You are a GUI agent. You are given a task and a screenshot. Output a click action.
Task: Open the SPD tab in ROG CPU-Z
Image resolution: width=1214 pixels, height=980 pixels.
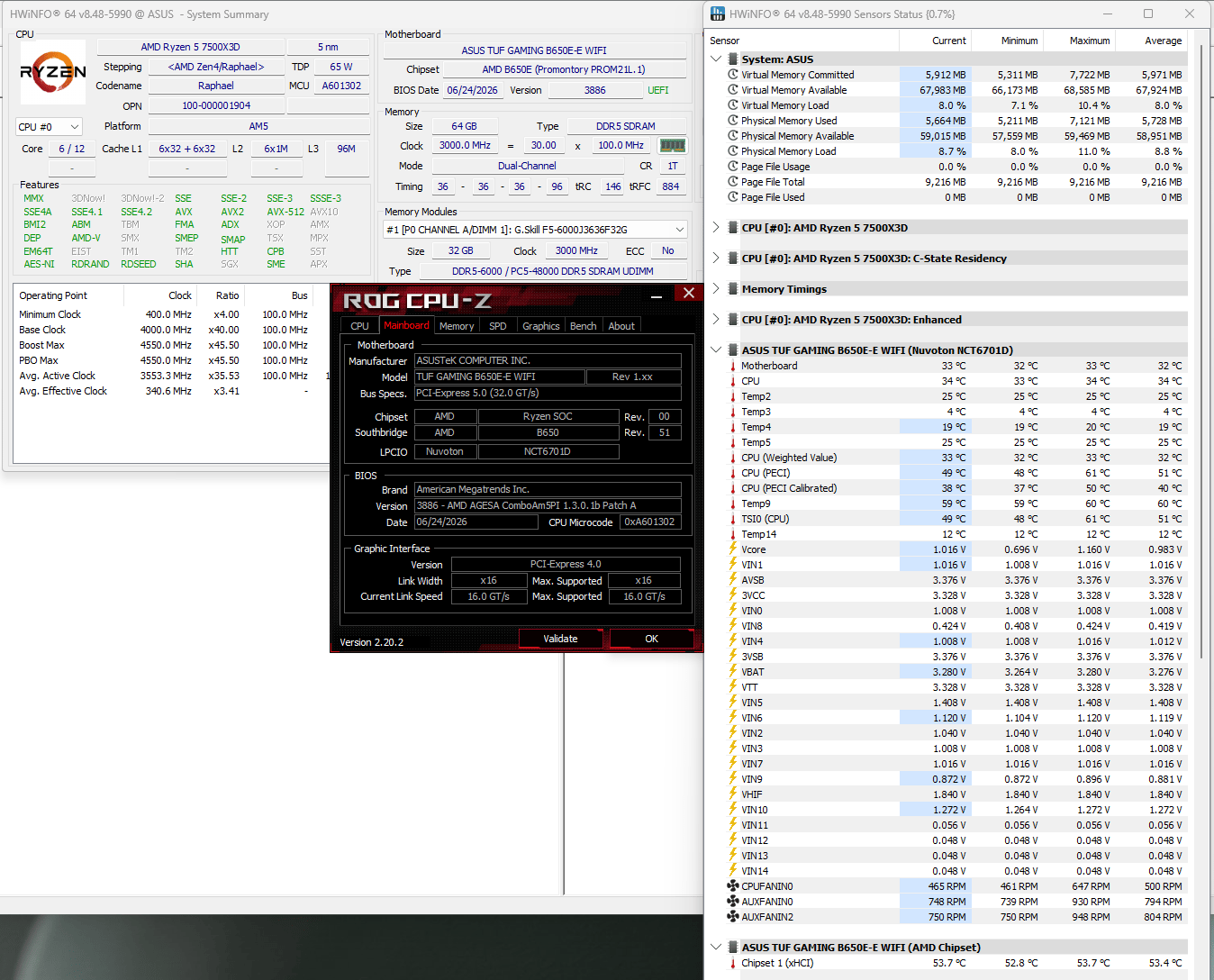point(498,326)
